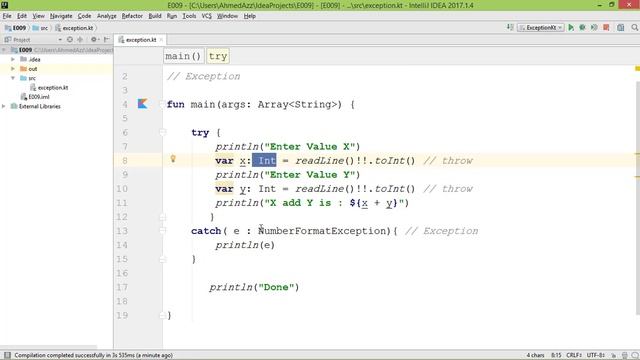Stop the running process
The height and width of the screenshot is (360, 640).
[x=606, y=27]
